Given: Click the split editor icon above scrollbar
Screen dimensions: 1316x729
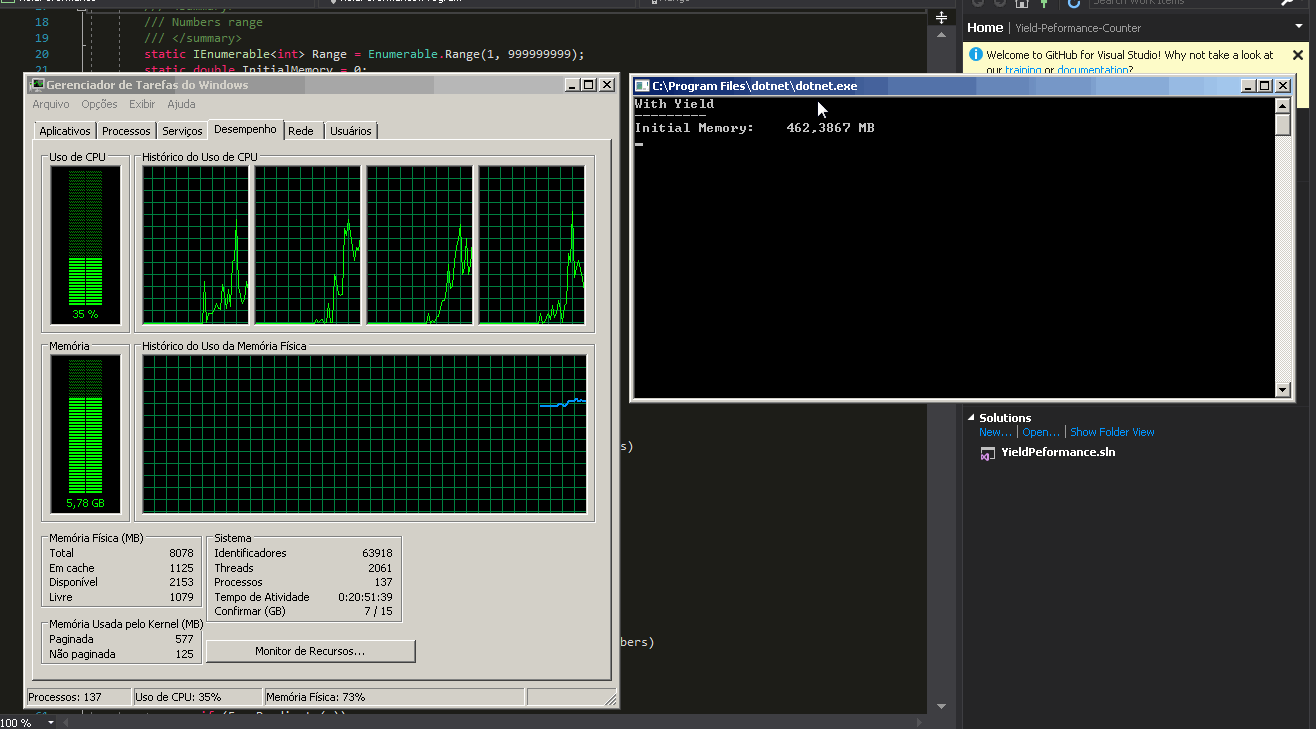Looking at the screenshot, I should point(941,18).
